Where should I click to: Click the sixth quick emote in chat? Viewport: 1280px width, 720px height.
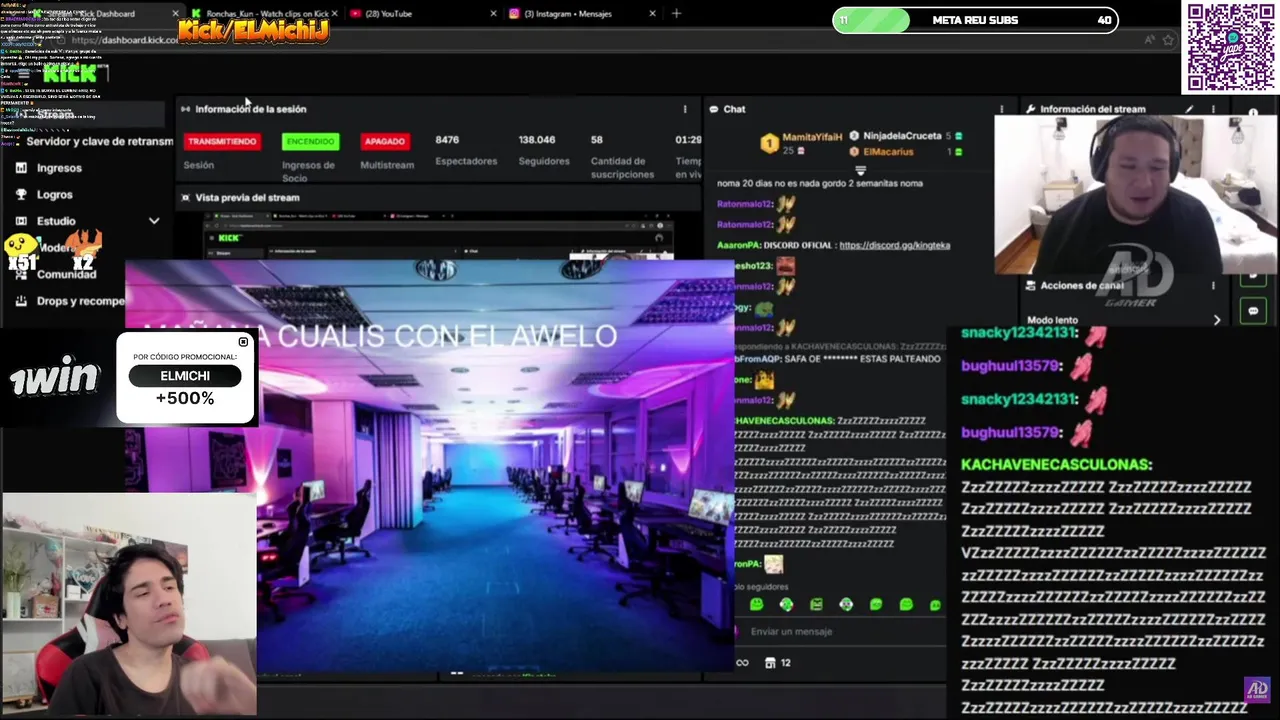906,605
